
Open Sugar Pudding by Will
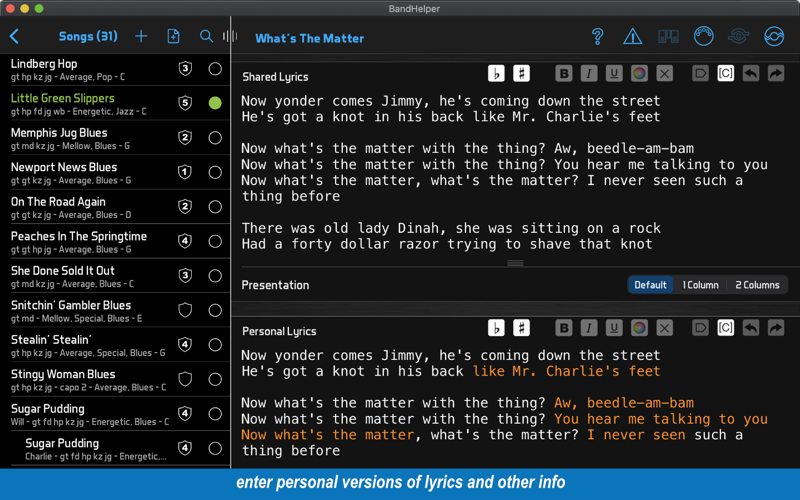pos(115,414)
